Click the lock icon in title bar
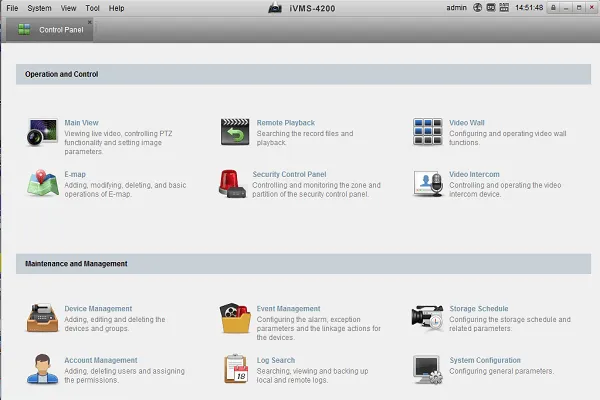This screenshot has width=600, height=400. [553, 8]
